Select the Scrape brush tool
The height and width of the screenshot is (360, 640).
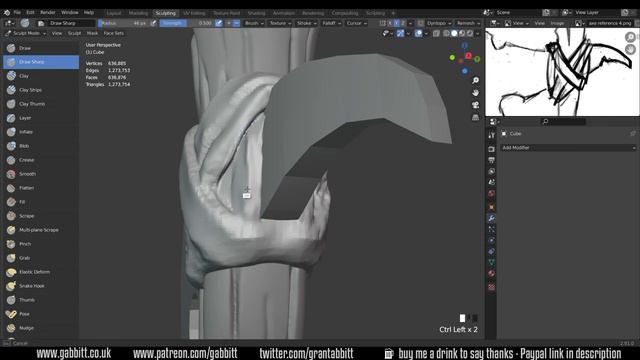coord(40,216)
